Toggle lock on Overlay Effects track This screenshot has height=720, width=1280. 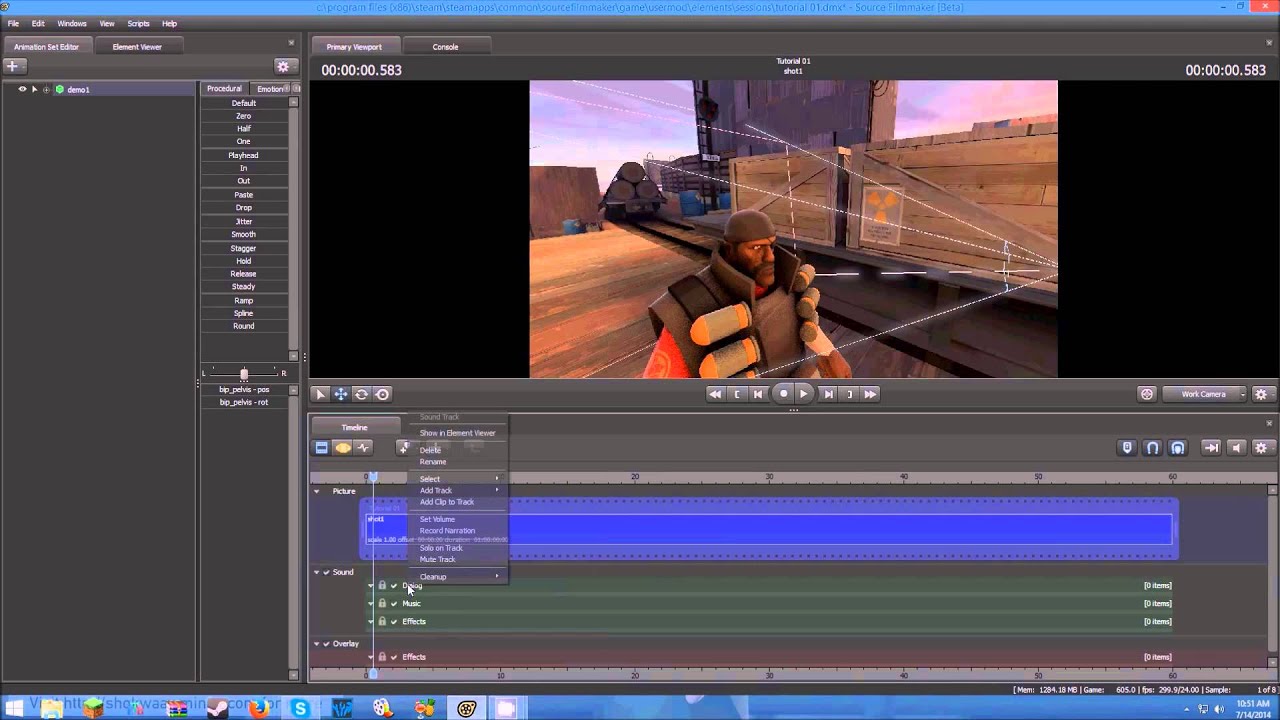[x=382, y=657]
